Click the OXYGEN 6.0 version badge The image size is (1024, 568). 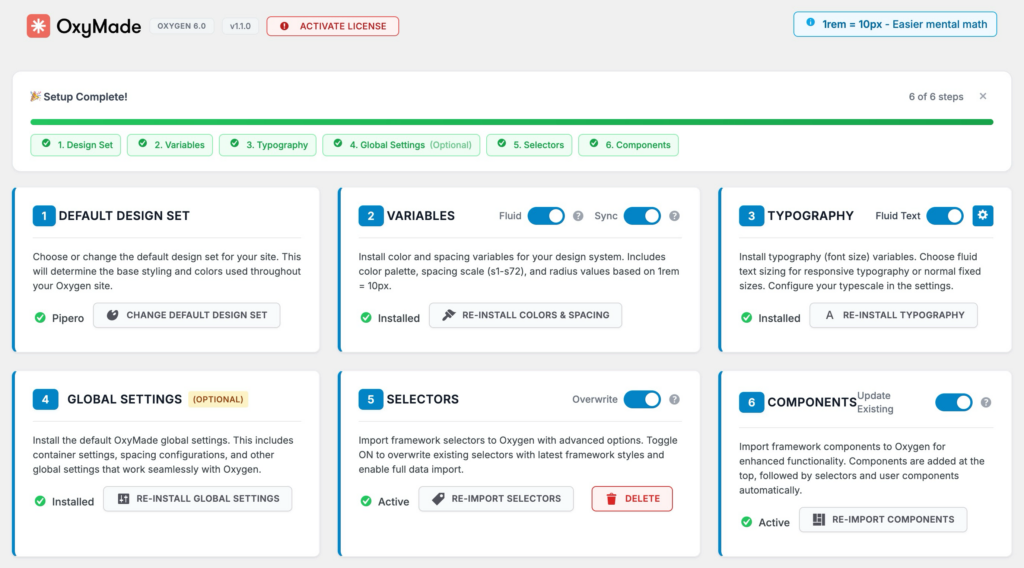pyautogui.click(x=182, y=26)
